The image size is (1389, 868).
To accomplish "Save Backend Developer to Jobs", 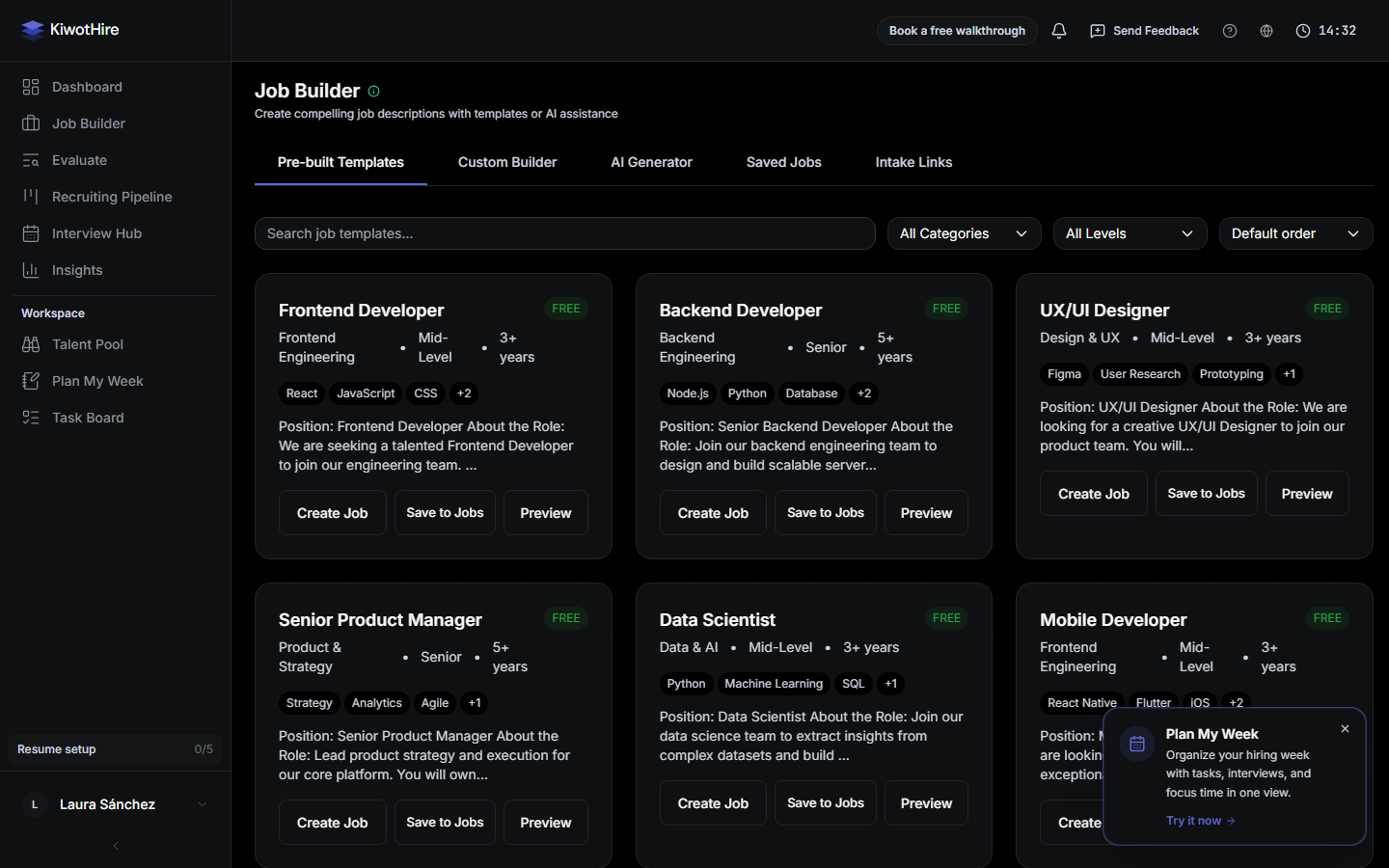I will click(x=826, y=513).
